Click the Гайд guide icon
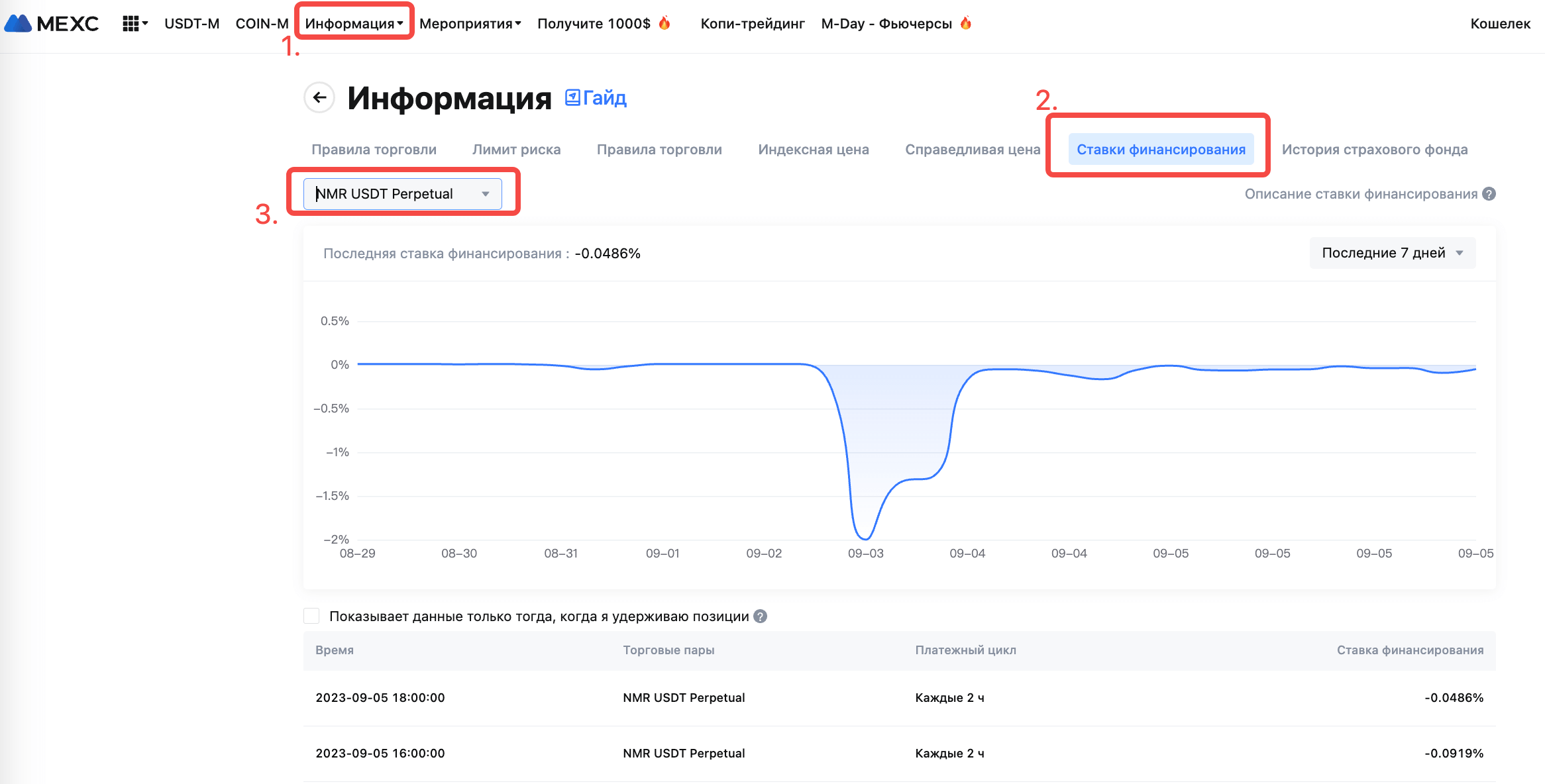The height and width of the screenshot is (784, 1545). click(572, 98)
